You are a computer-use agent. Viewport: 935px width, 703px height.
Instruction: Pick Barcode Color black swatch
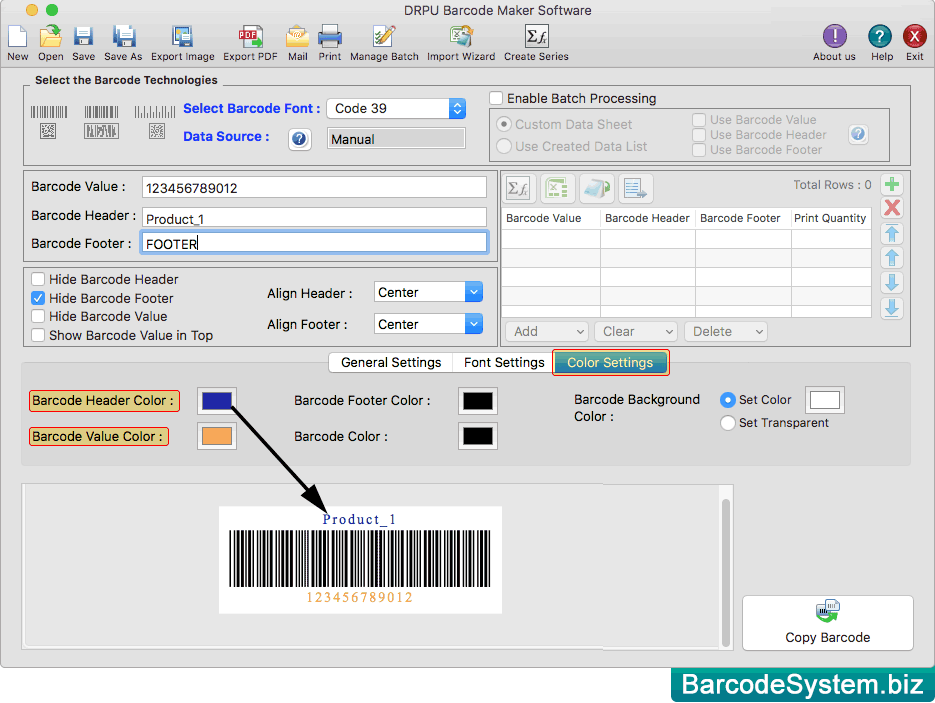[478, 436]
